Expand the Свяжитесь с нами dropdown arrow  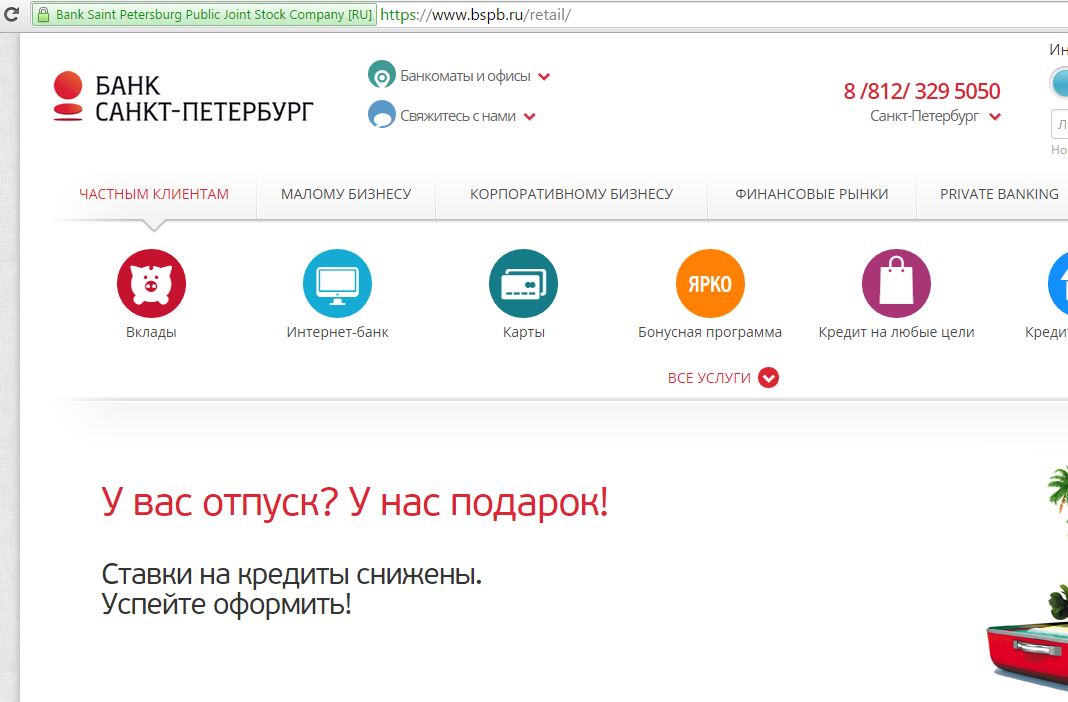point(529,116)
